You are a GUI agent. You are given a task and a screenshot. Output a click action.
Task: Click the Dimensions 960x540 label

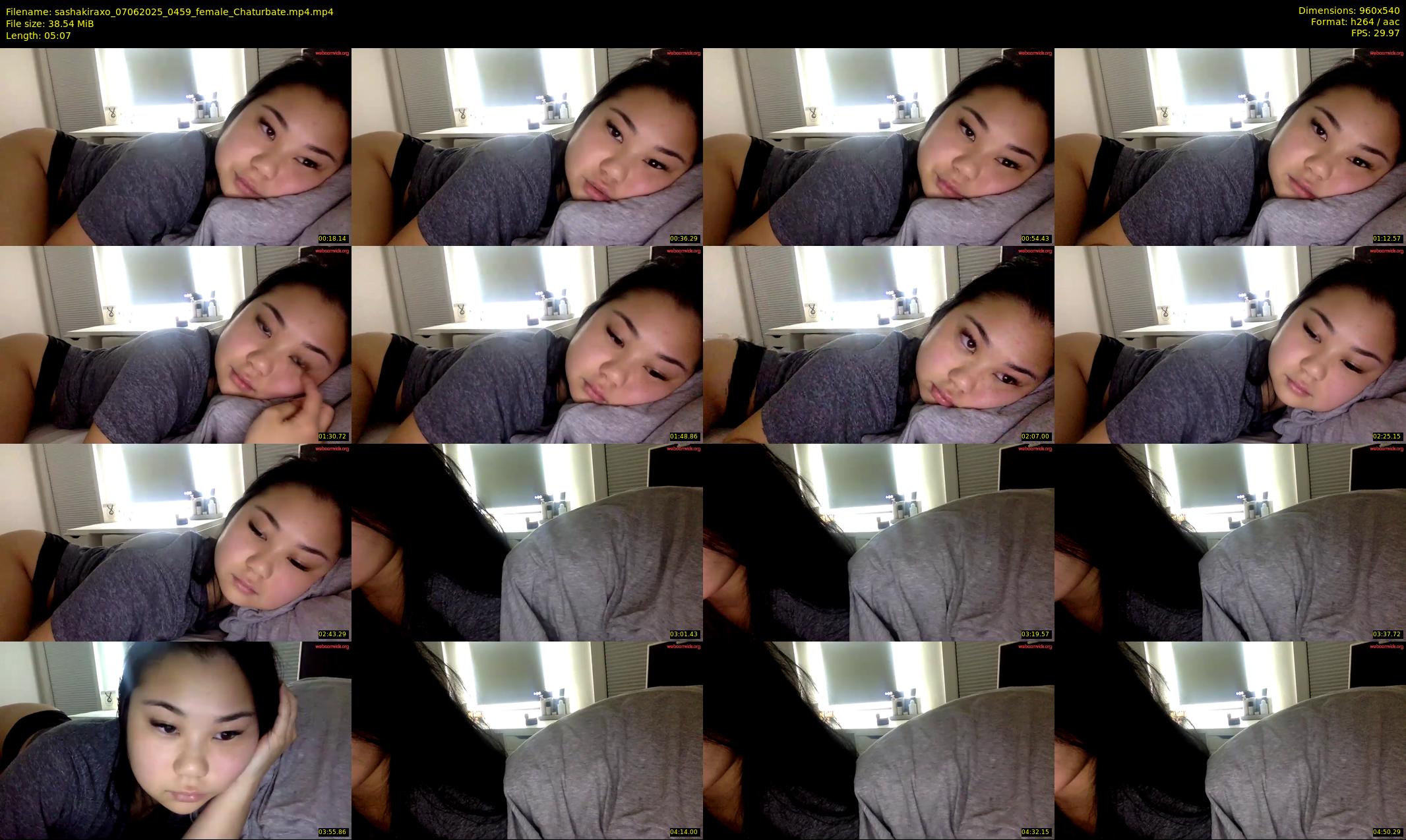(x=1349, y=11)
